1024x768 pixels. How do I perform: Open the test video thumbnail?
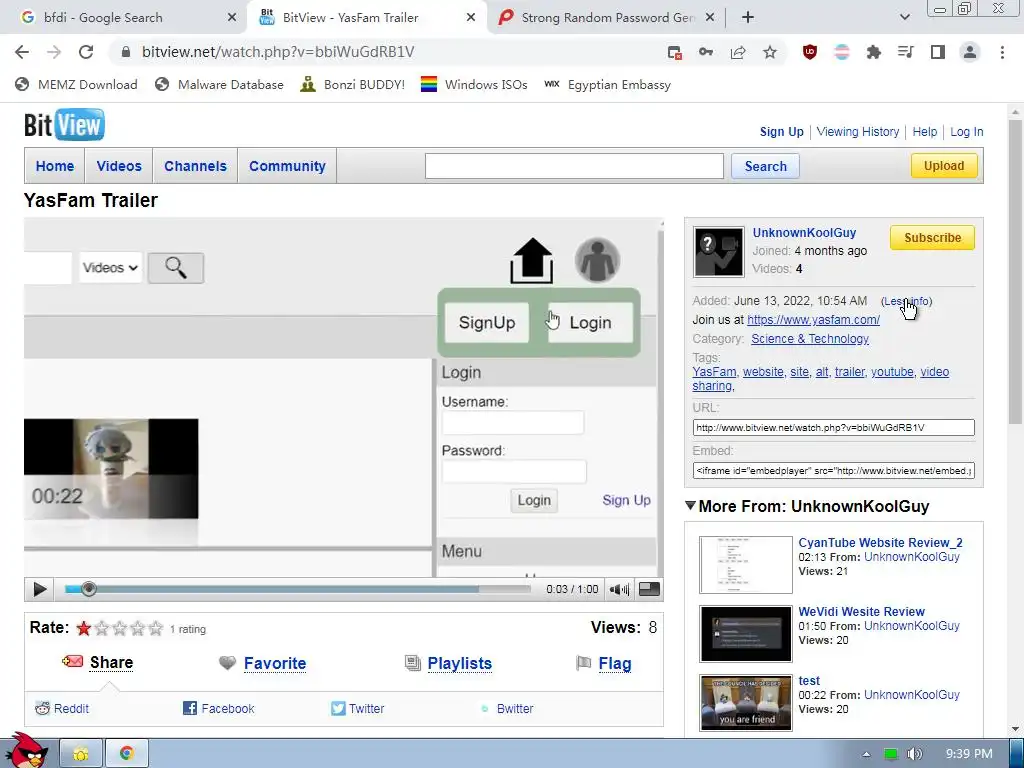point(745,703)
